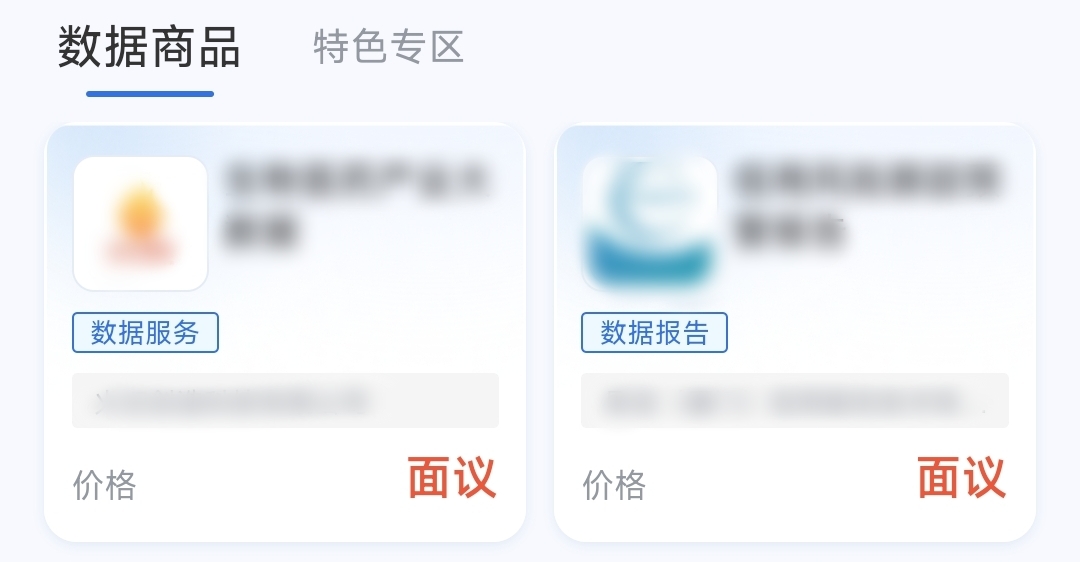Open blurred title of data service card
This screenshot has width=1080, height=562.
click(357, 205)
